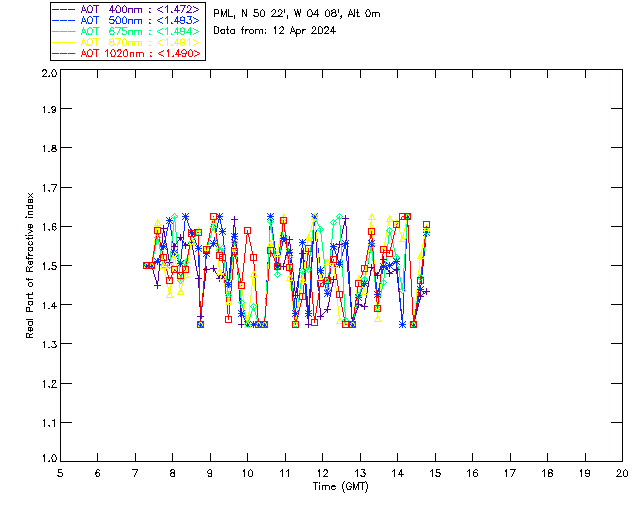Click the x-axis tick label "12"

[322, 473]
